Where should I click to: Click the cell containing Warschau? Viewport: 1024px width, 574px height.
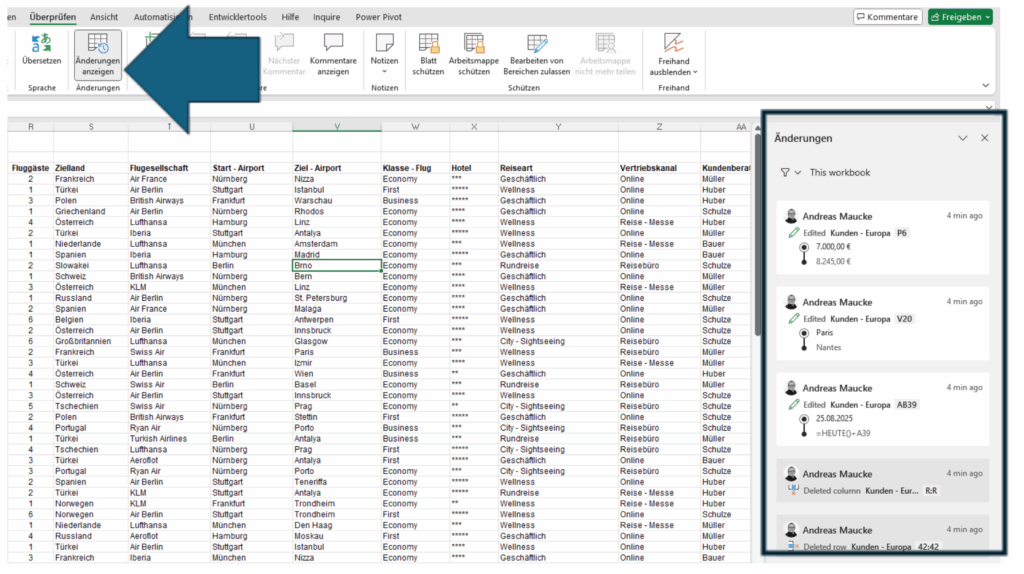(337, 200)
